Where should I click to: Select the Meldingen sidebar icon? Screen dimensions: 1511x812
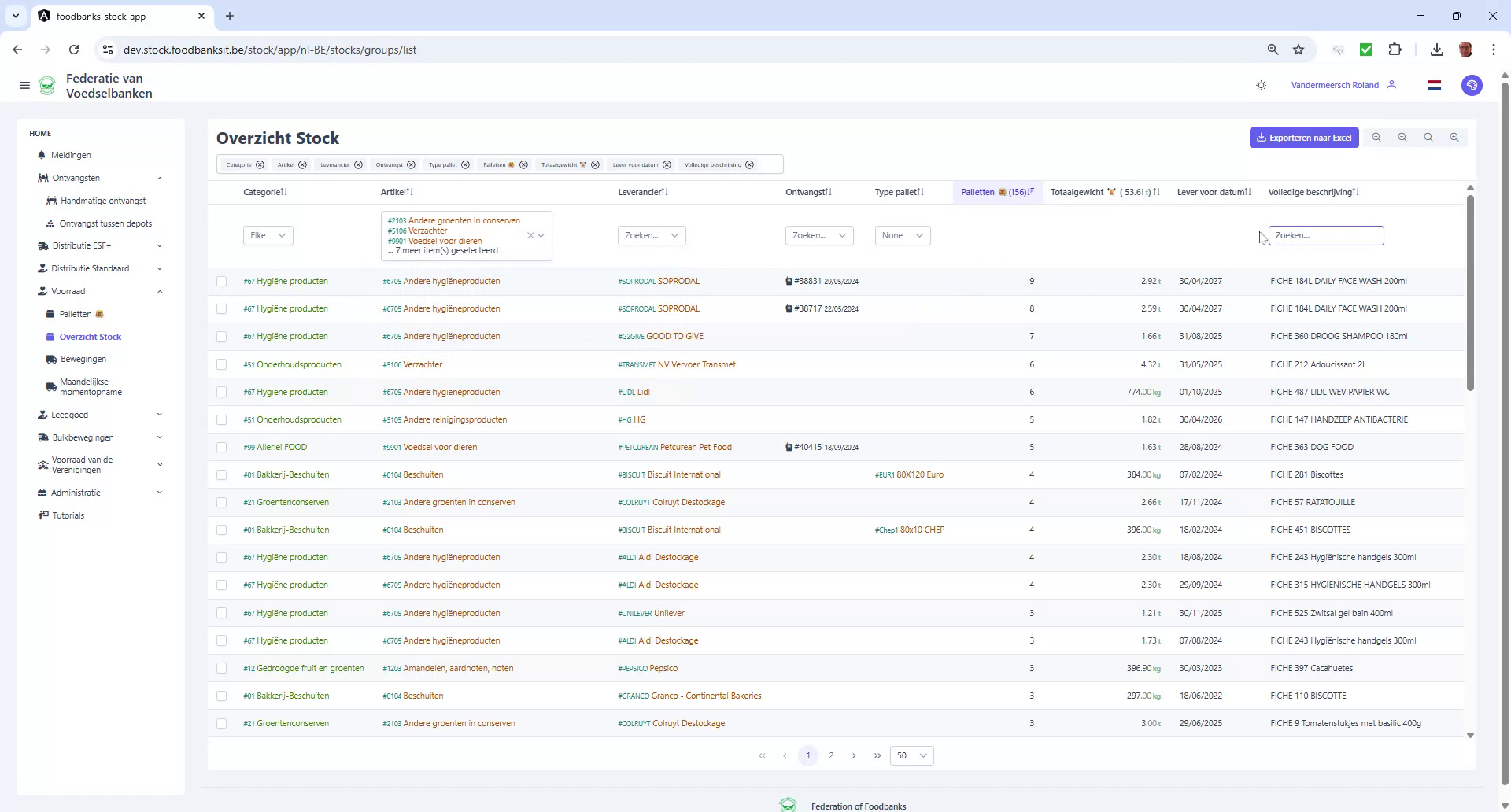(43, 155)
